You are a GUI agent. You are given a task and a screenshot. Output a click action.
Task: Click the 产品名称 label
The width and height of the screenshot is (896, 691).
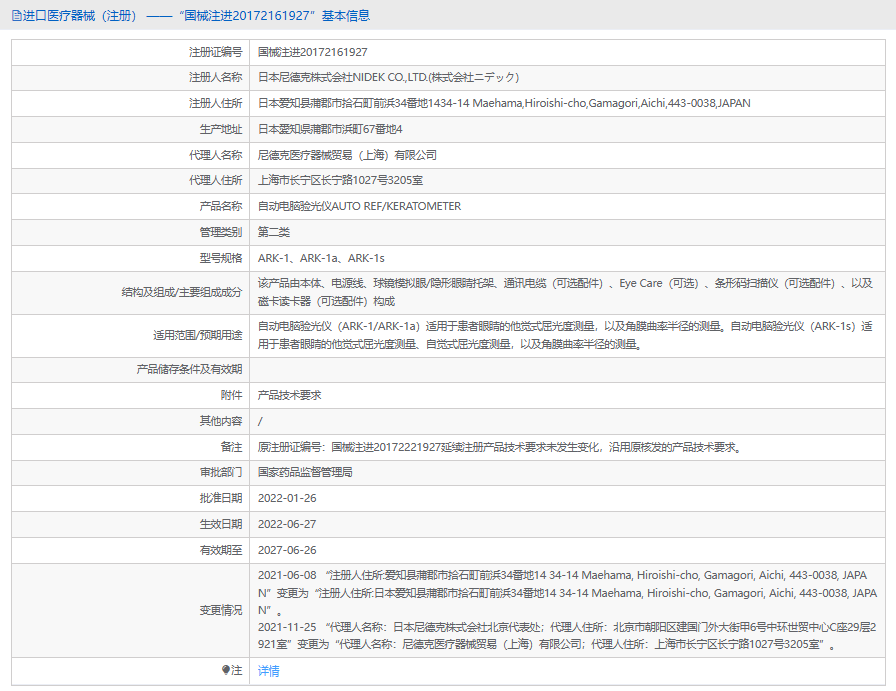[x=221, y=206]
